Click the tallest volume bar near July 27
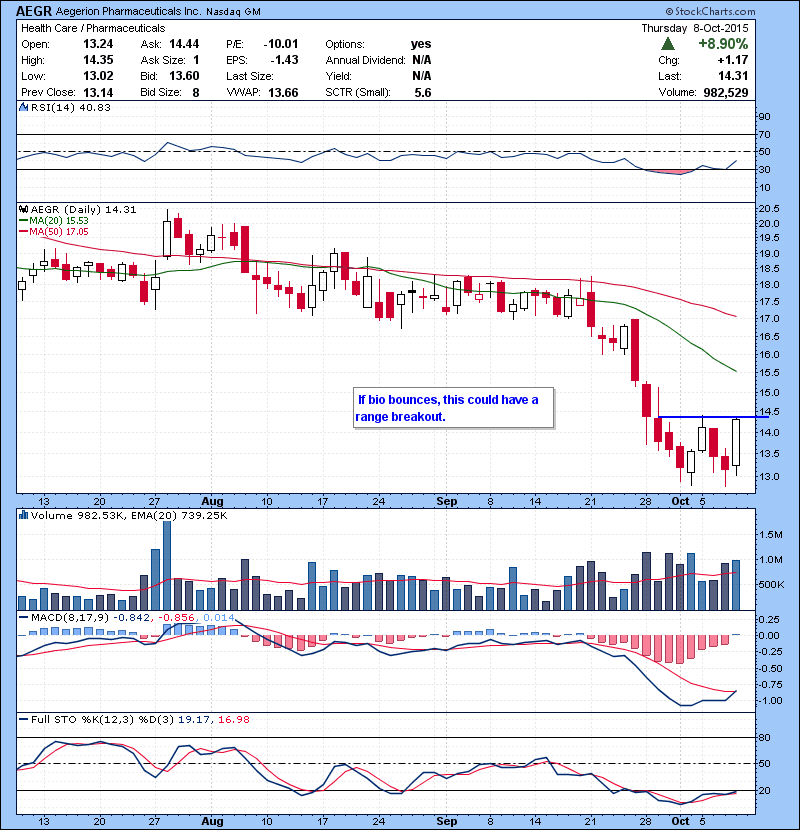 pyautogui.click(x=167, y=565)
